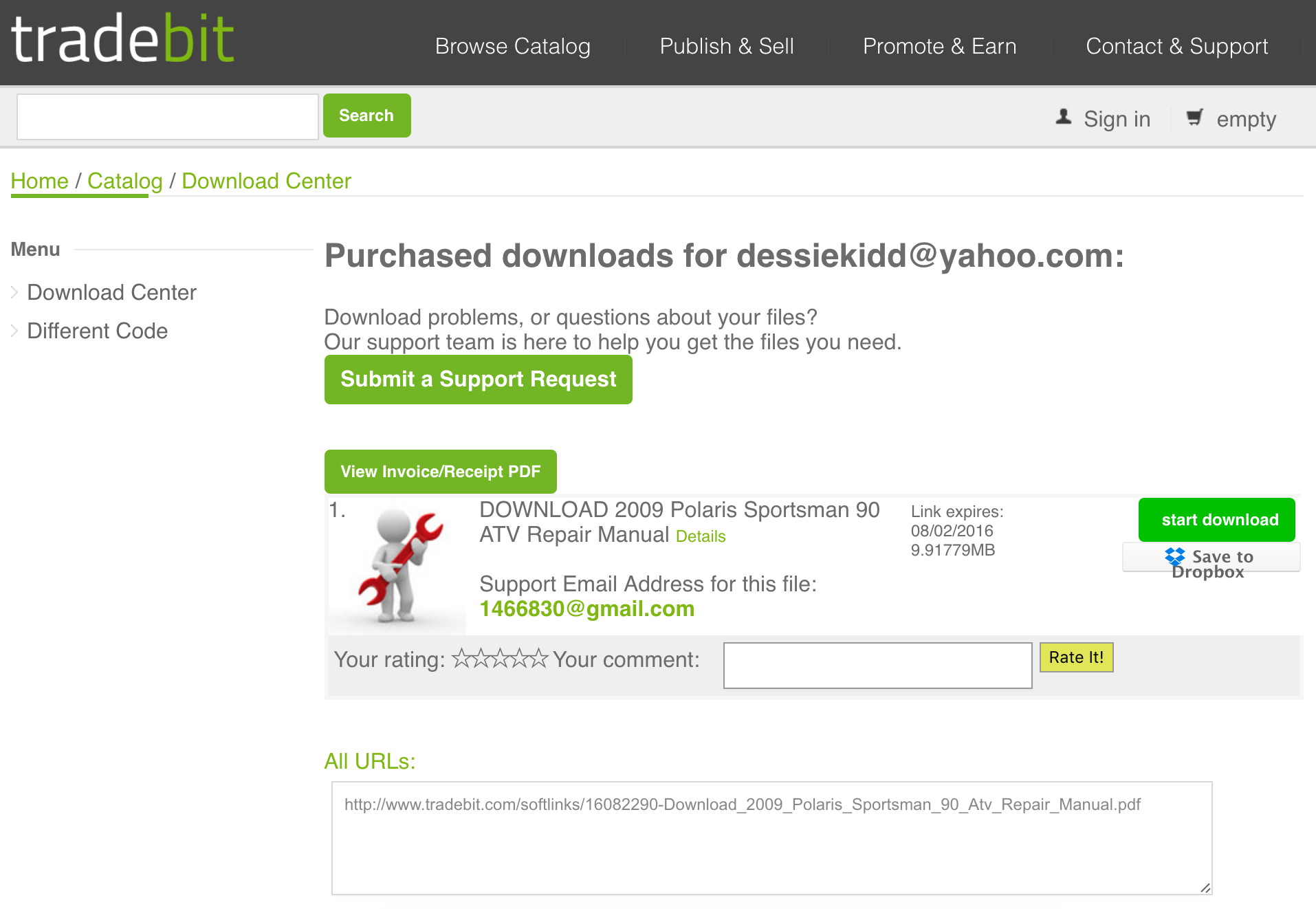Open Contact & Support menu

click(1177, 46)
